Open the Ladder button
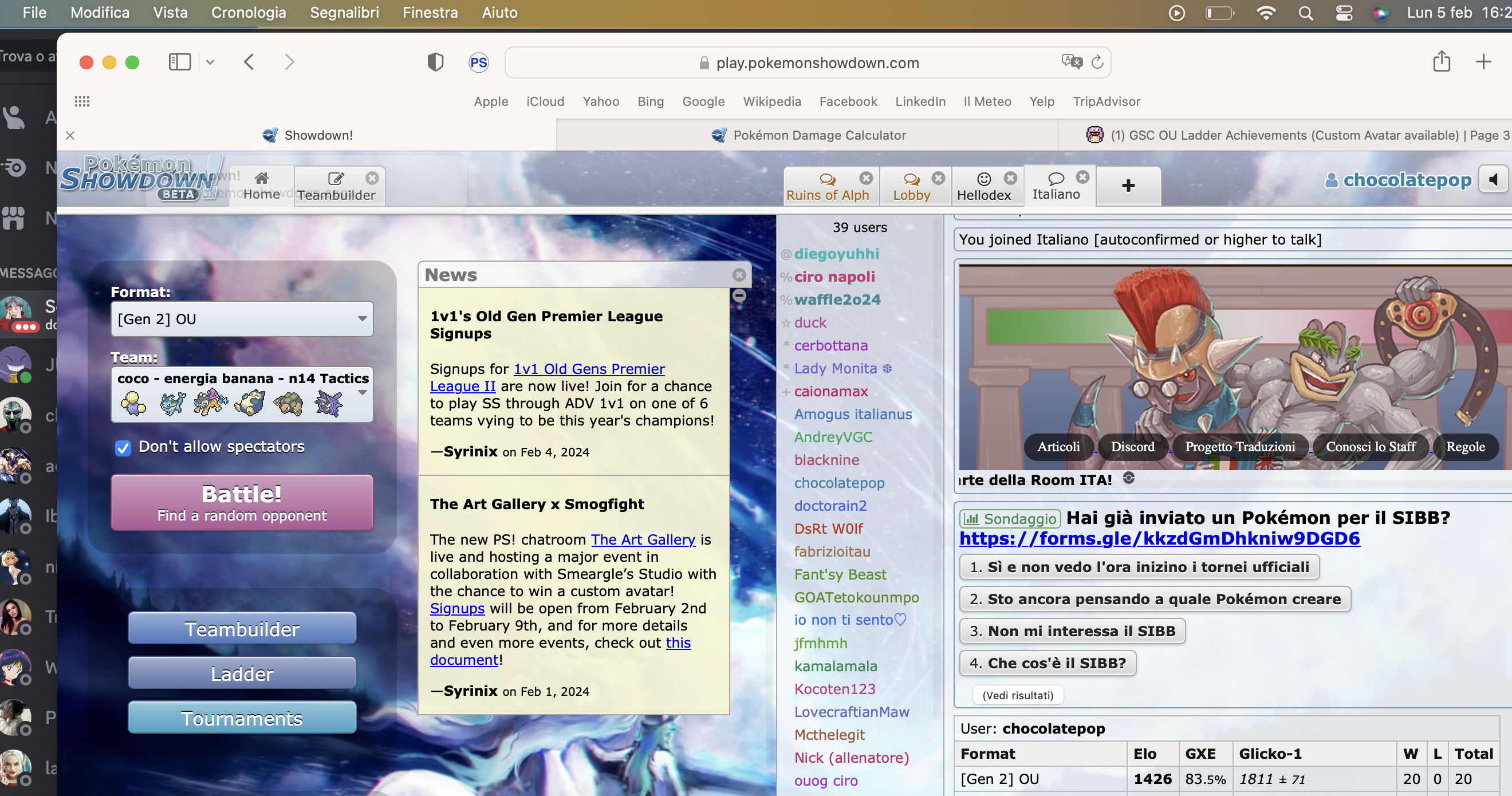The width and height of the screenshot is (1512, 796). [x=242, y=673]
